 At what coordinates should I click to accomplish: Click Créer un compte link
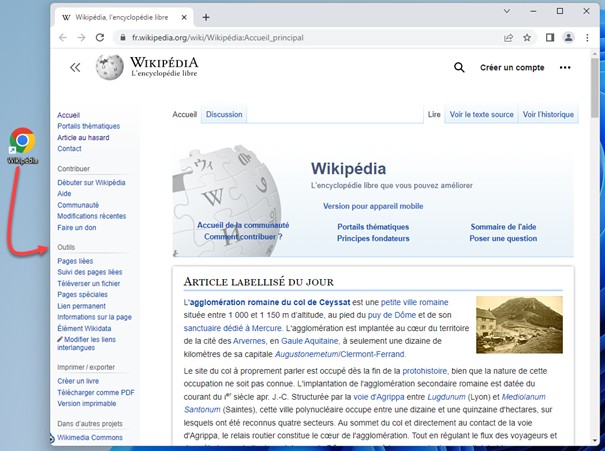512,67
